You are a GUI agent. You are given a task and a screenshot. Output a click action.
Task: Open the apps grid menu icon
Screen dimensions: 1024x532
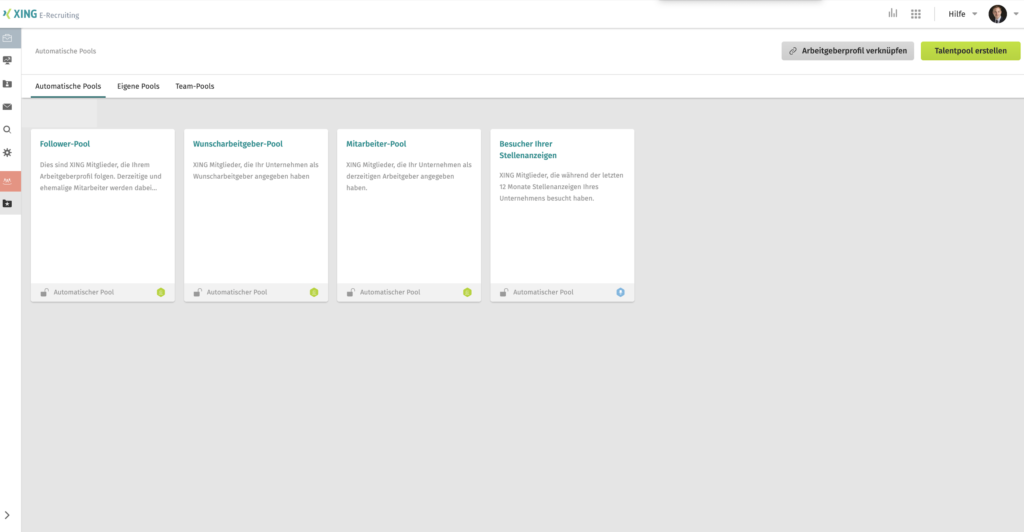(x=915, y=14)
